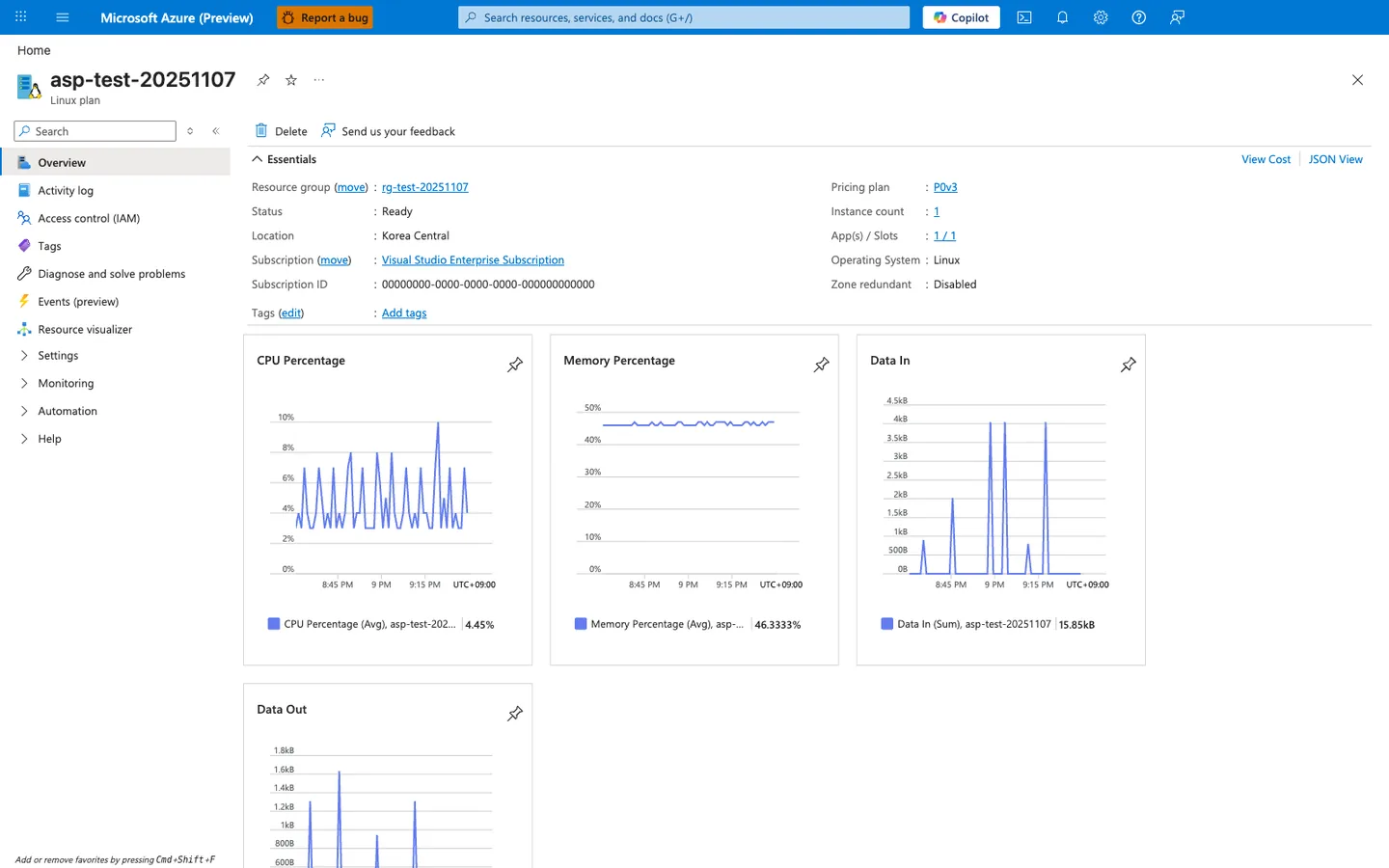
Task: Open more options ellipsis beside the title
Action: [x=319, y=80]
